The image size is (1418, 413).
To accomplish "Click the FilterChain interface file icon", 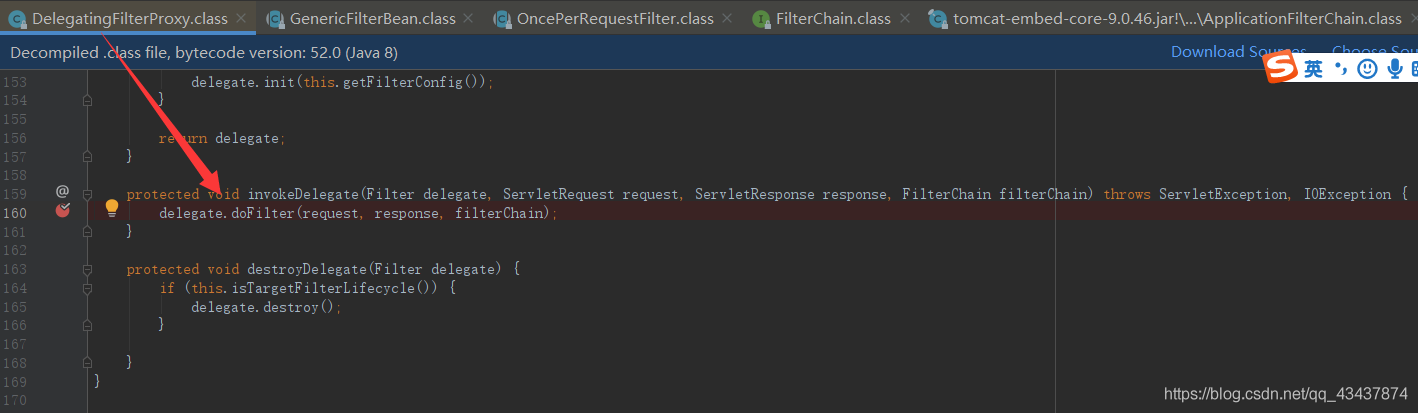I will (x=761, y=18).
